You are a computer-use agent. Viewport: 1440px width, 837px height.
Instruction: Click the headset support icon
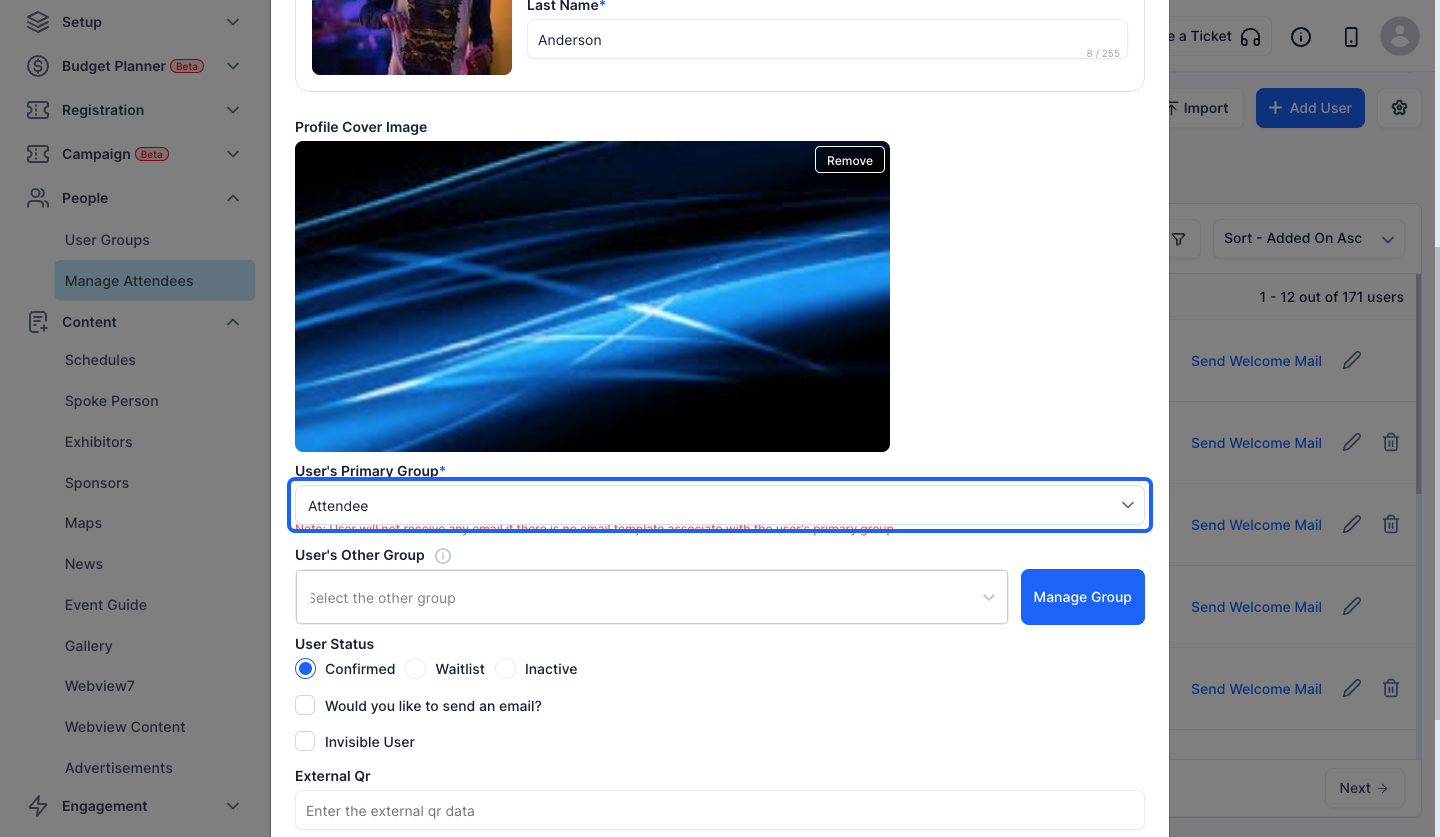click(x=1250, y=37)
